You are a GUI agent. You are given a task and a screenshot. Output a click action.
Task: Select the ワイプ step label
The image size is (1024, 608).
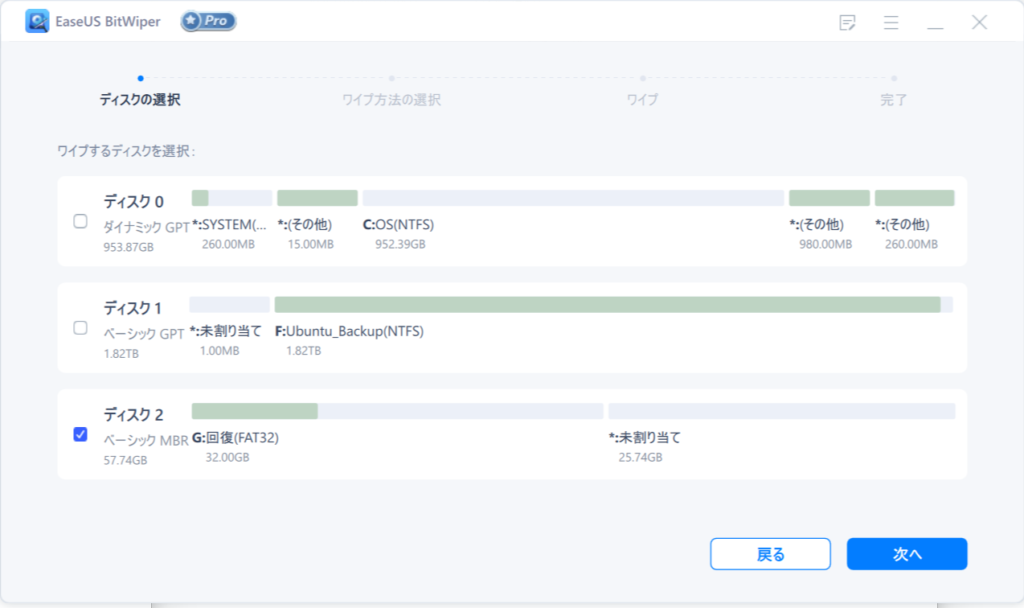[642, 100]
